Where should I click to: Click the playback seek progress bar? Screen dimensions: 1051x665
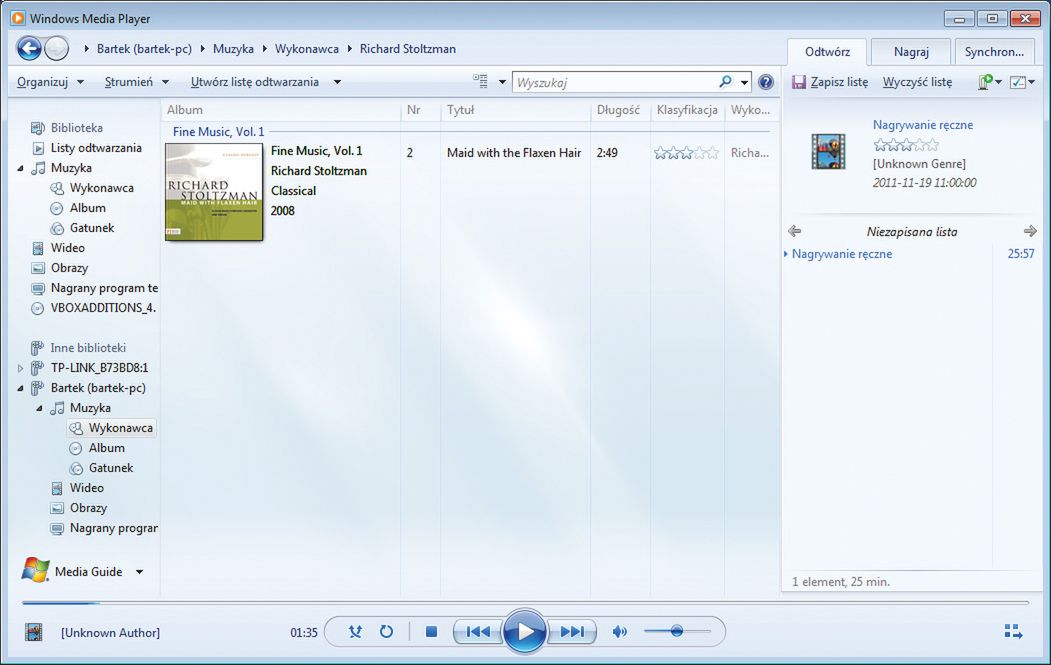[525, 603]
